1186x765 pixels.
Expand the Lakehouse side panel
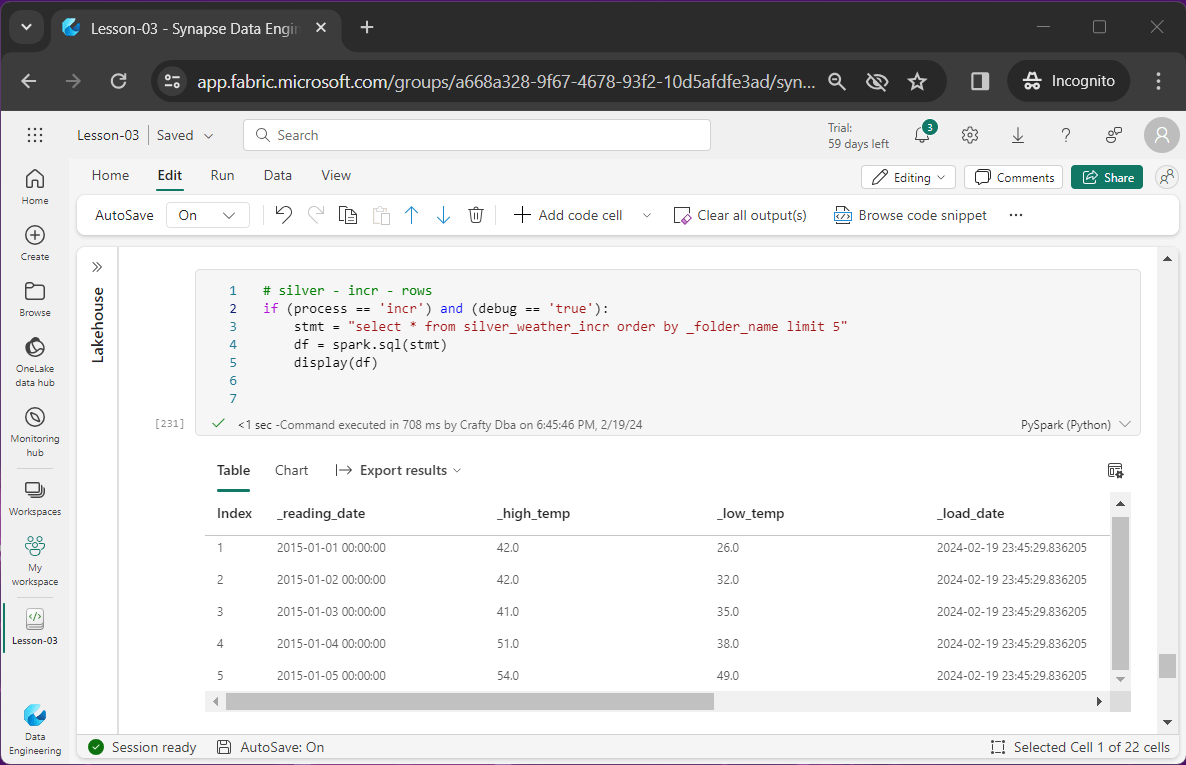pos(97,267)
